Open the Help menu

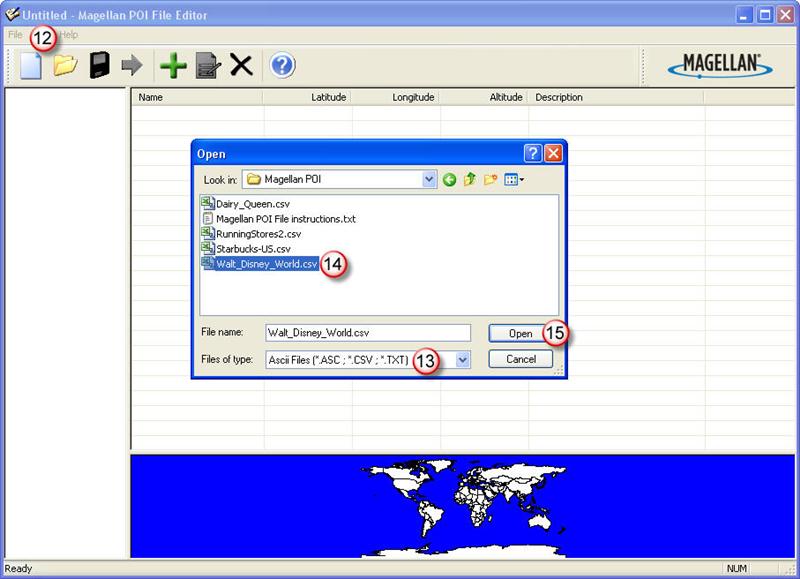[68, 34]
